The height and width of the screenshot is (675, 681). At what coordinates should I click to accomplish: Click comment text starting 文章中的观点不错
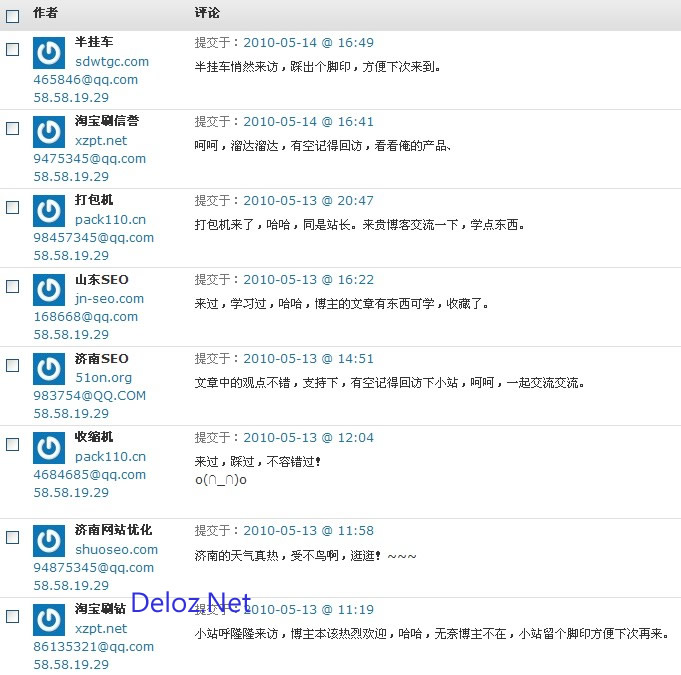click(390, 383)
